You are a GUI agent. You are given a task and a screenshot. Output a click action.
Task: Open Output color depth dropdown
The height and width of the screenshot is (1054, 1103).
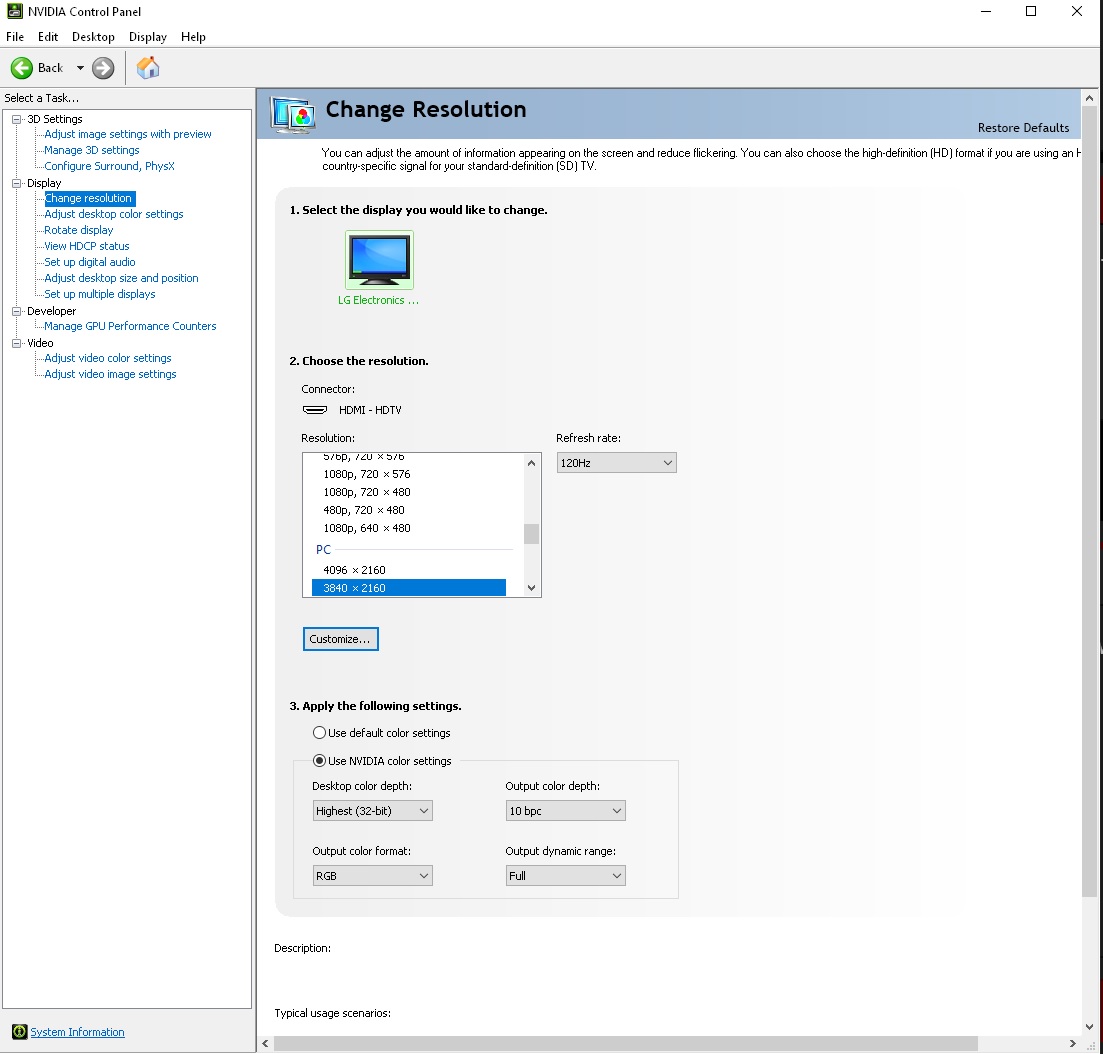tap(565, 811)
